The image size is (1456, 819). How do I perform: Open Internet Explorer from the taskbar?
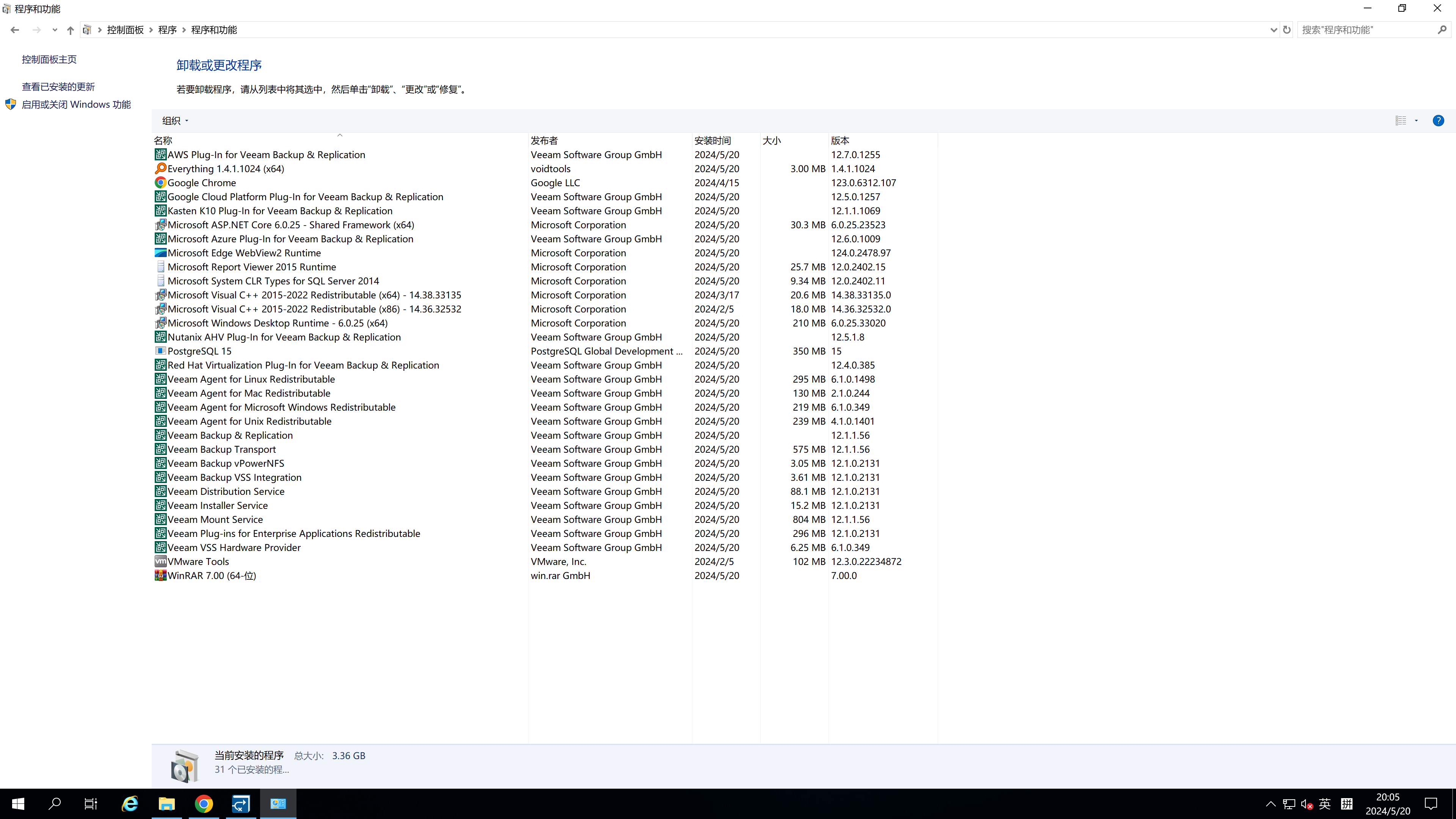[129, 804]
